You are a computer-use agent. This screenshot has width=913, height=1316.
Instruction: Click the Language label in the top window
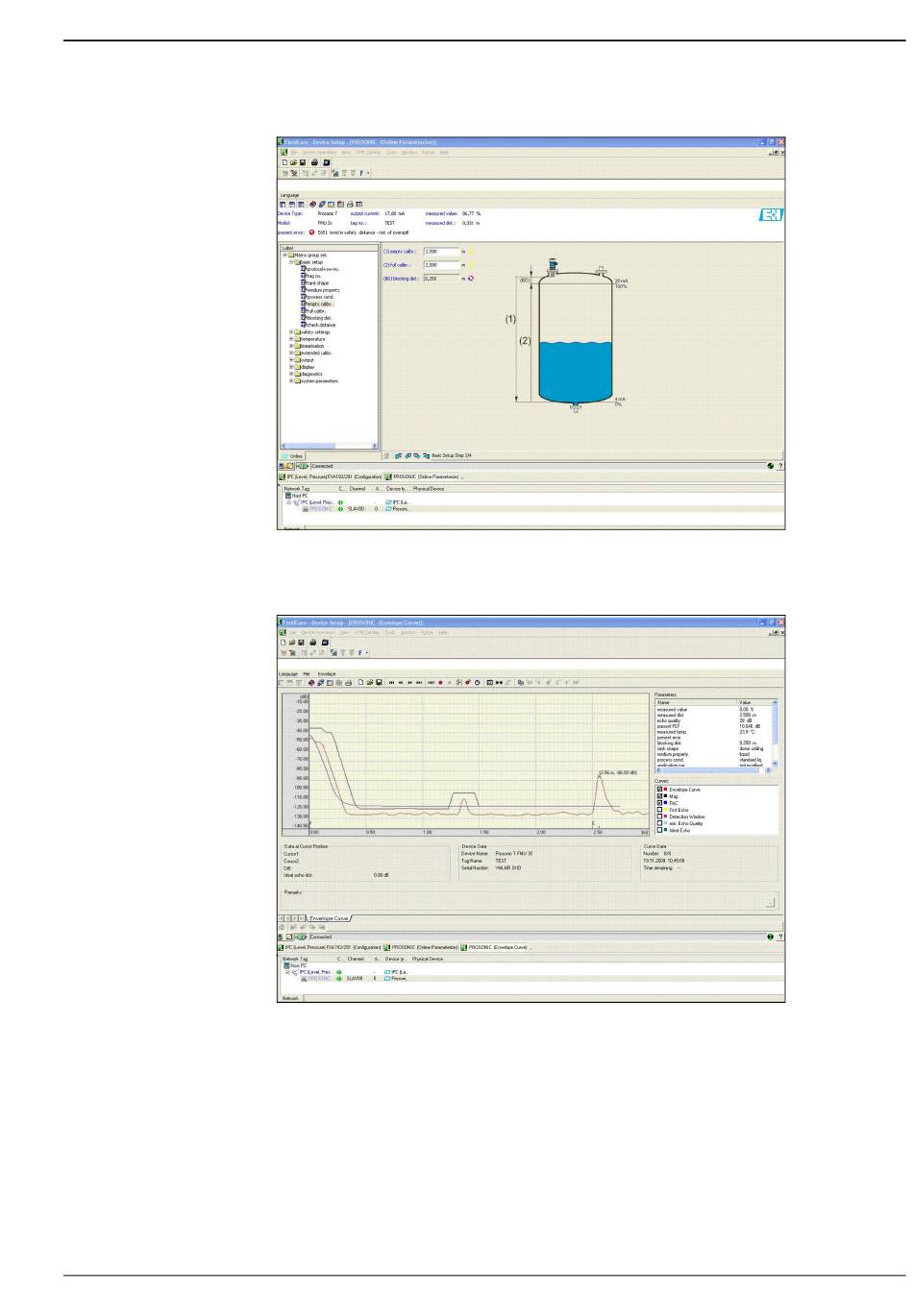coord(289,195)
